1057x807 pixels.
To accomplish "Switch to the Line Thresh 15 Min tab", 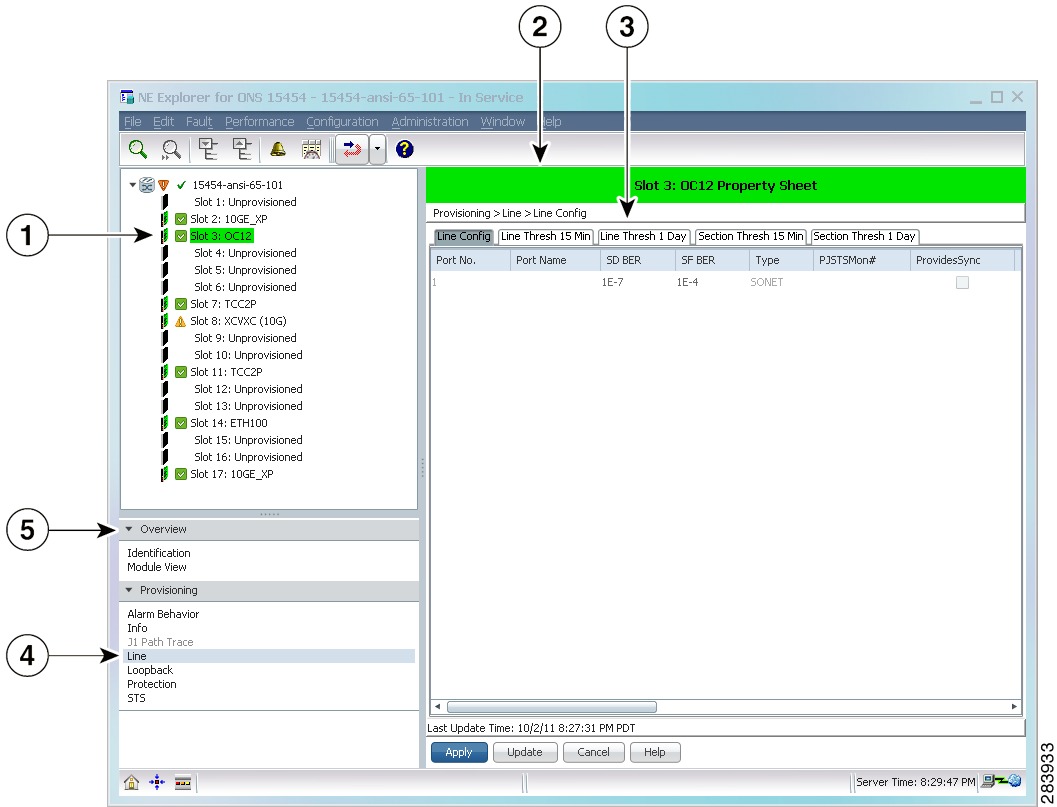I will (545, 237).
